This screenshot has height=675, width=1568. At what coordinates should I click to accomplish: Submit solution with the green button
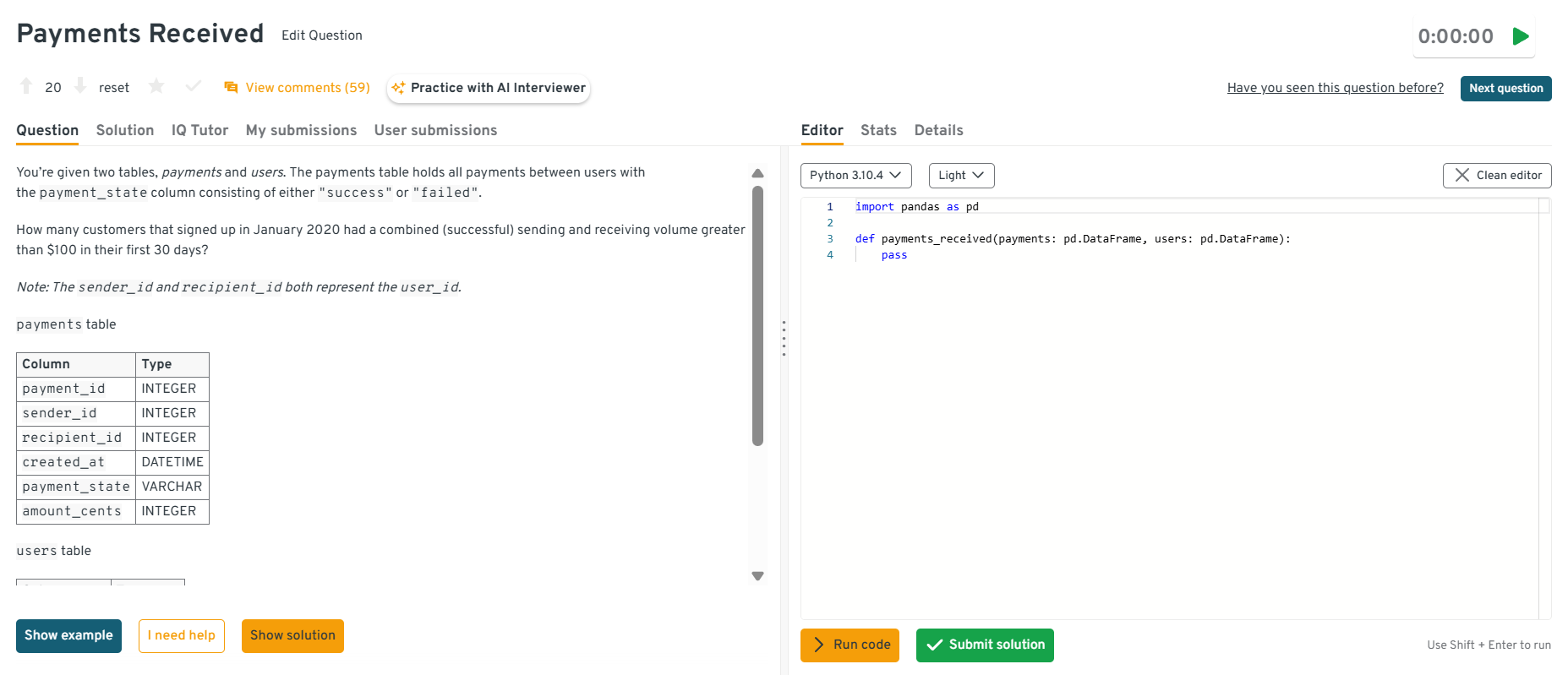tap(985, 645)
